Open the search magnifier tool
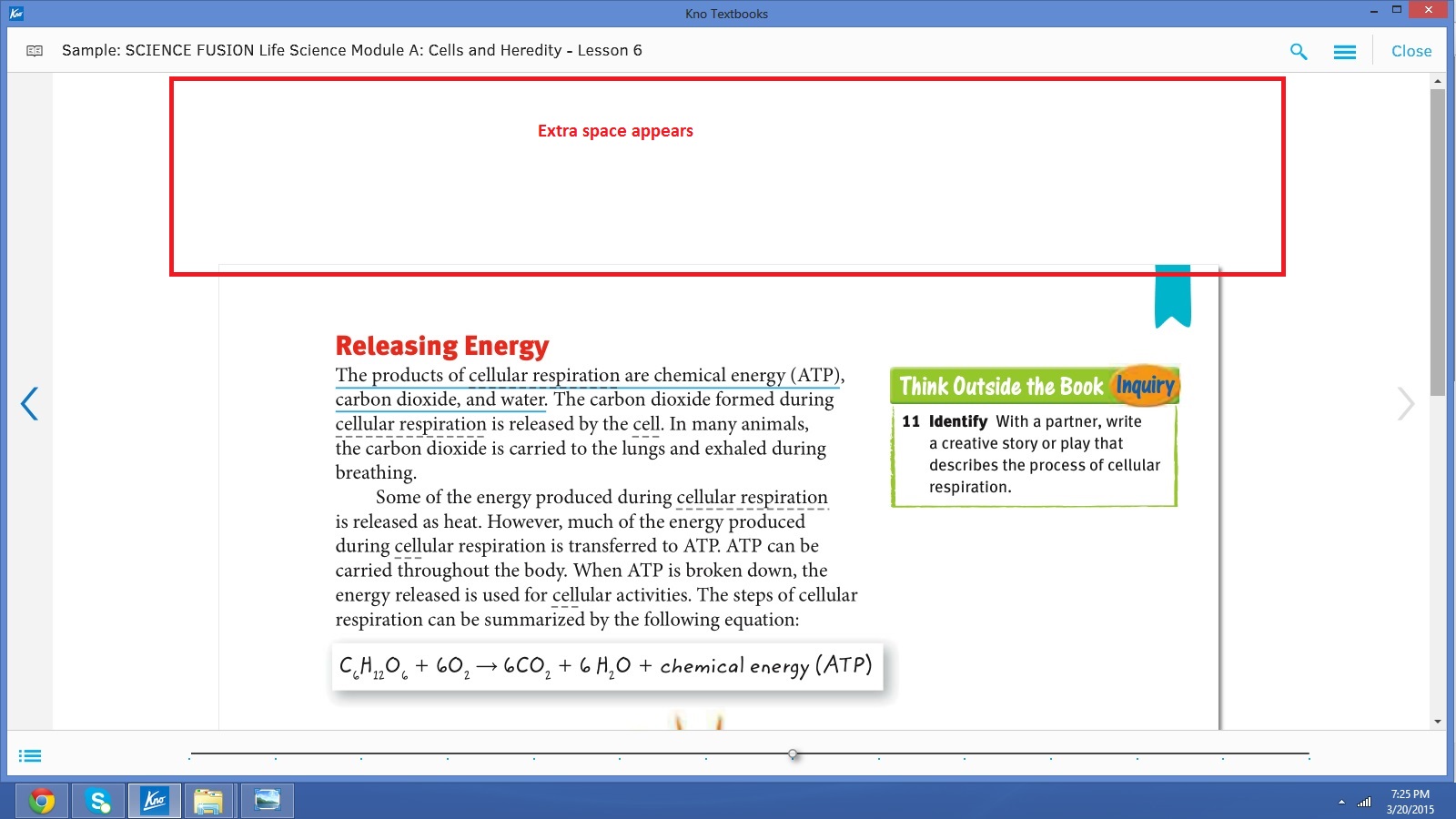The image size is (1456, 819). coord(1299,52)
